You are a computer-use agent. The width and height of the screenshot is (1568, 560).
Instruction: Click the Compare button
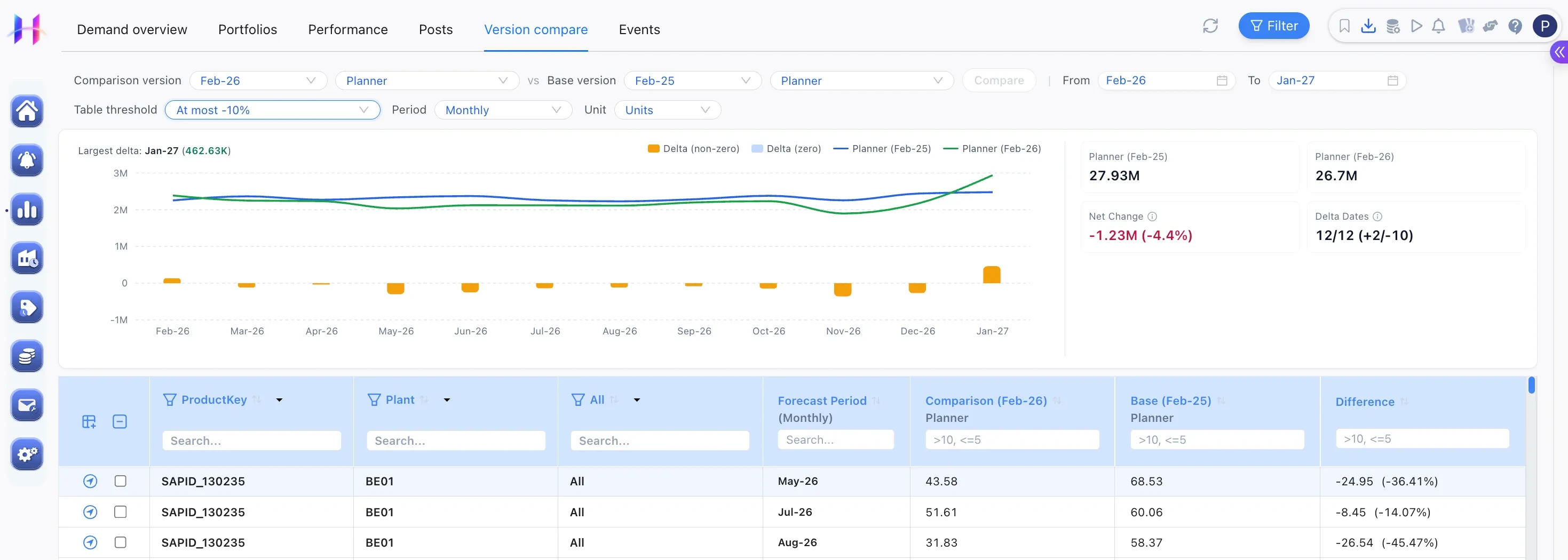pos(999,81)
